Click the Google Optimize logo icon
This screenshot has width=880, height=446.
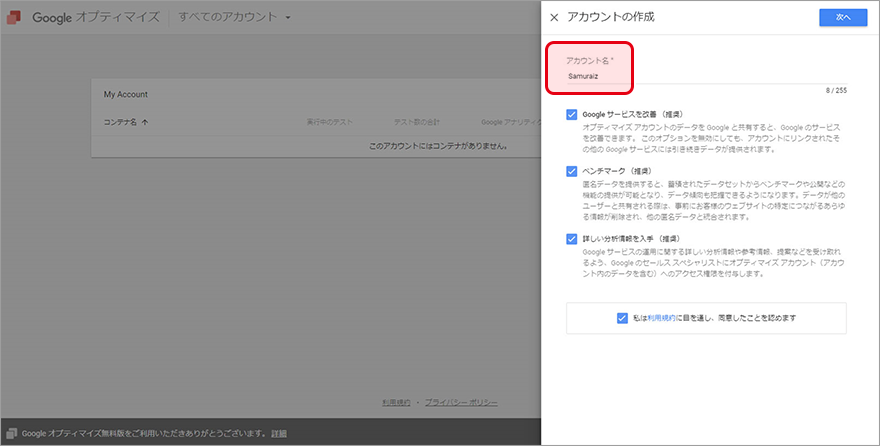(x=13, y=17)
